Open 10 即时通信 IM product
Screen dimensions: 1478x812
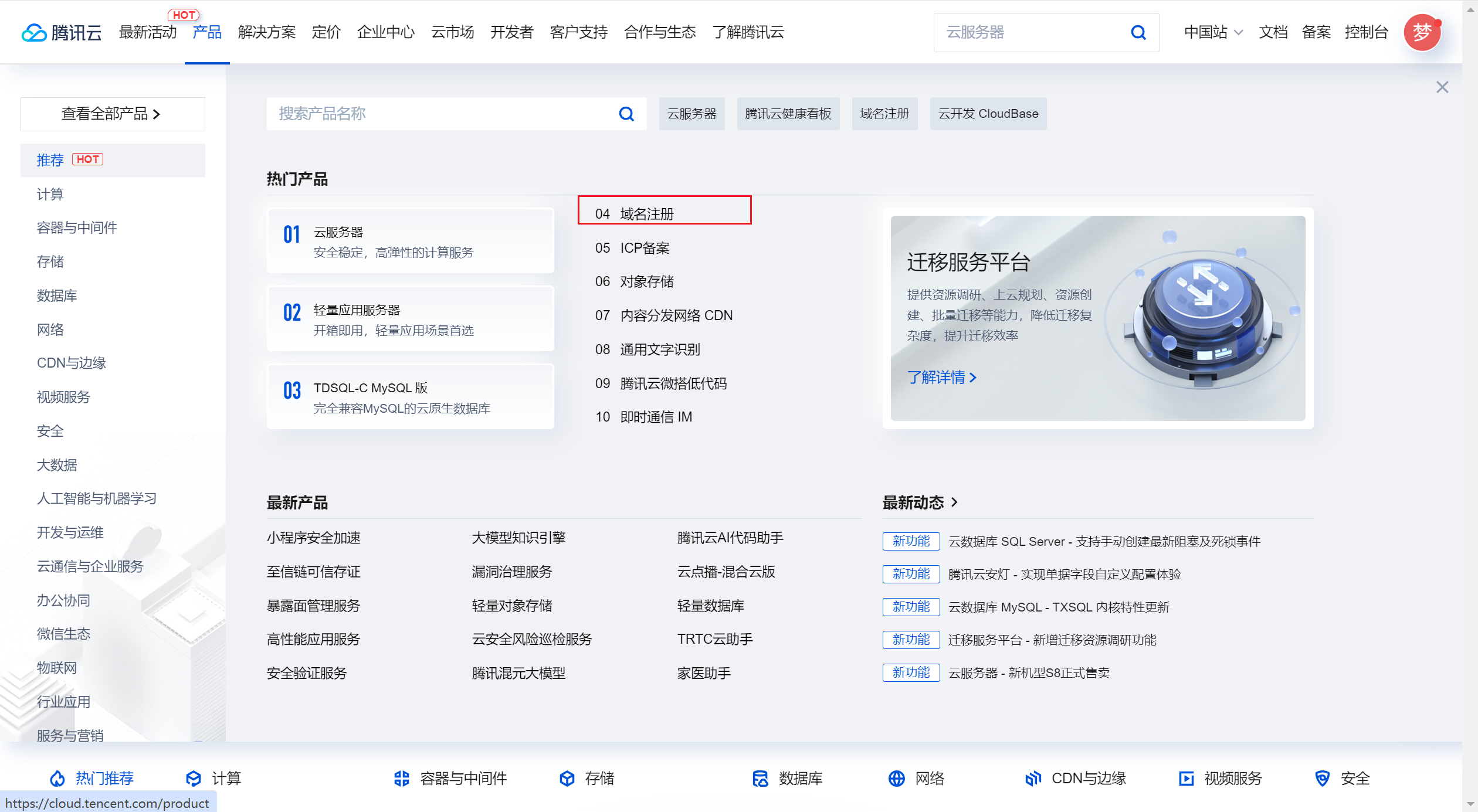point(644,417)
